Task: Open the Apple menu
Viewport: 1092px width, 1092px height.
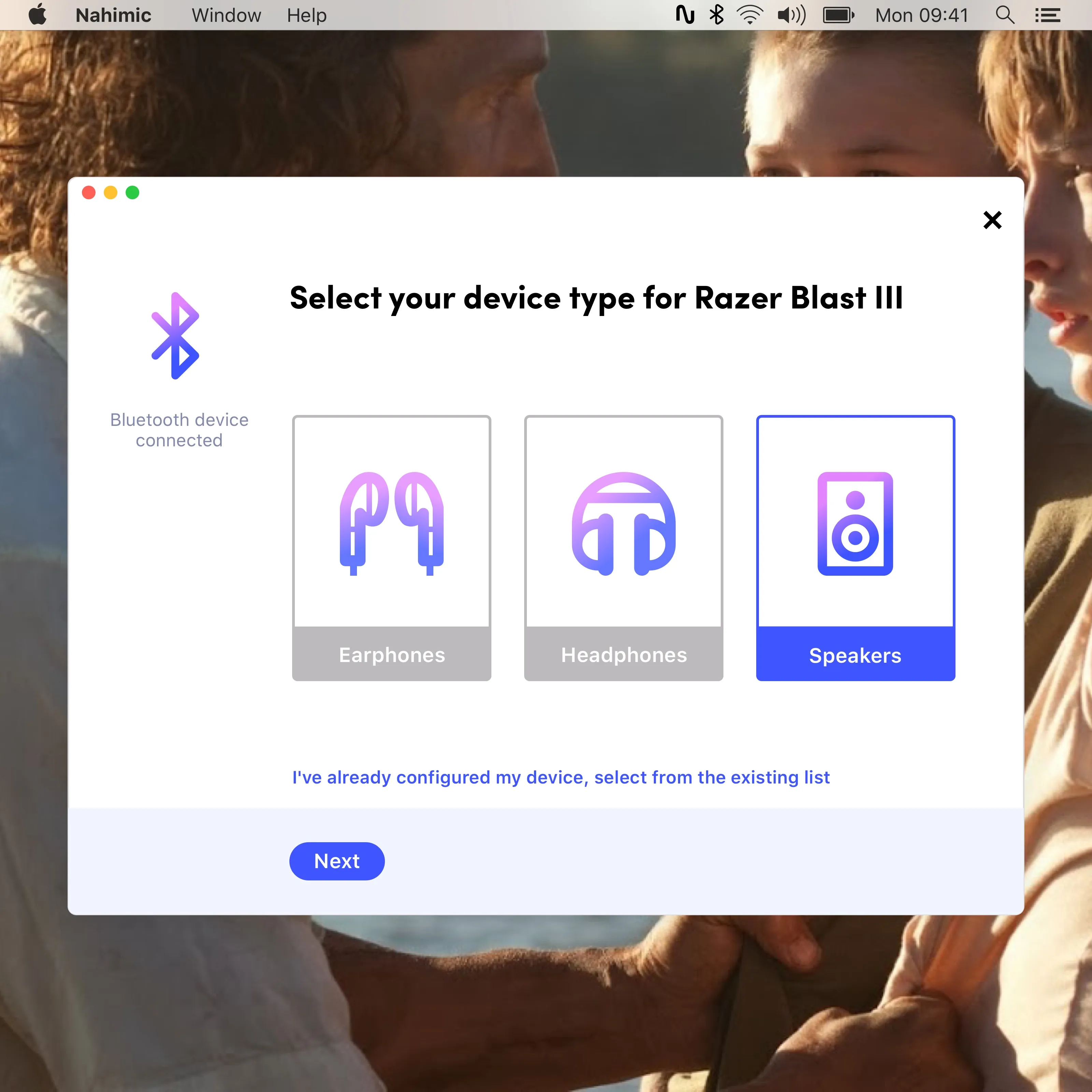Action: tap(38, 15)
